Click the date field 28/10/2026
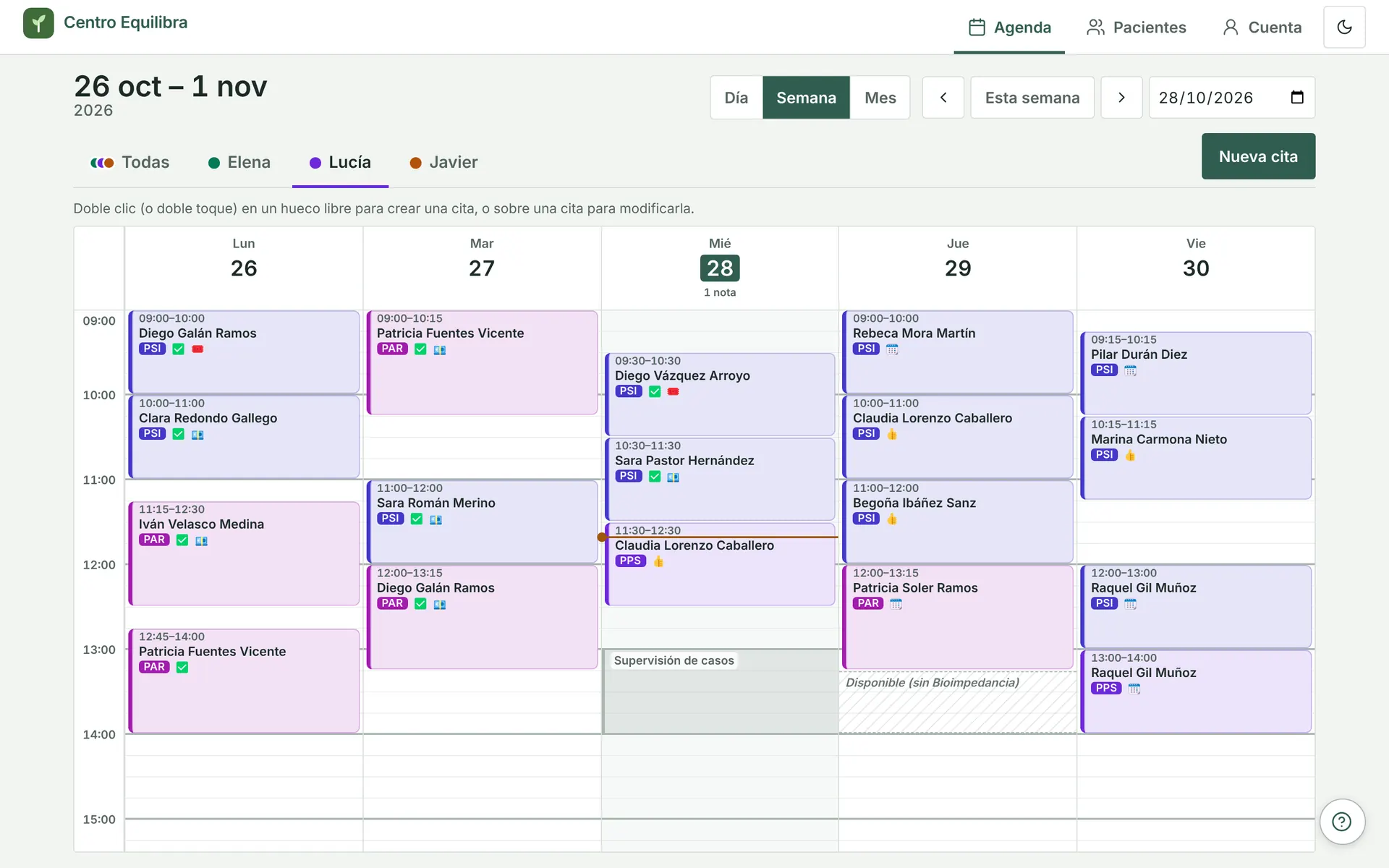This screenshot has height=868, width=1389. (1231, 98)
